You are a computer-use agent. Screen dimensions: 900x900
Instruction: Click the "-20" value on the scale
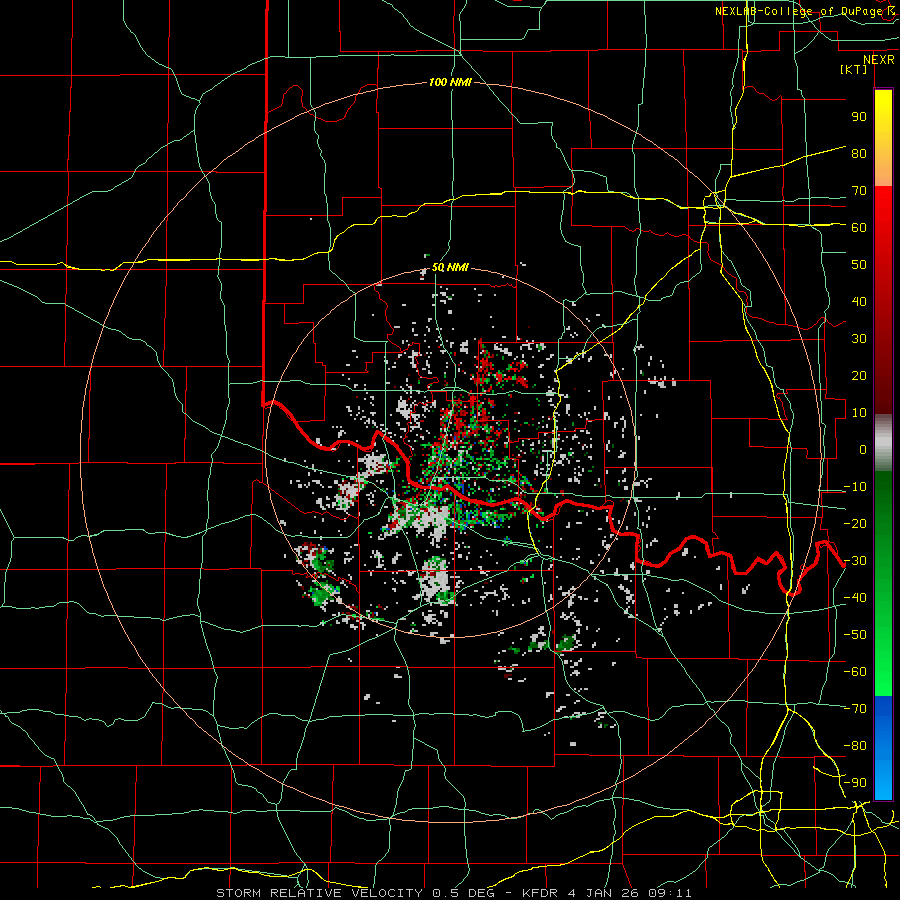(855, 524)
